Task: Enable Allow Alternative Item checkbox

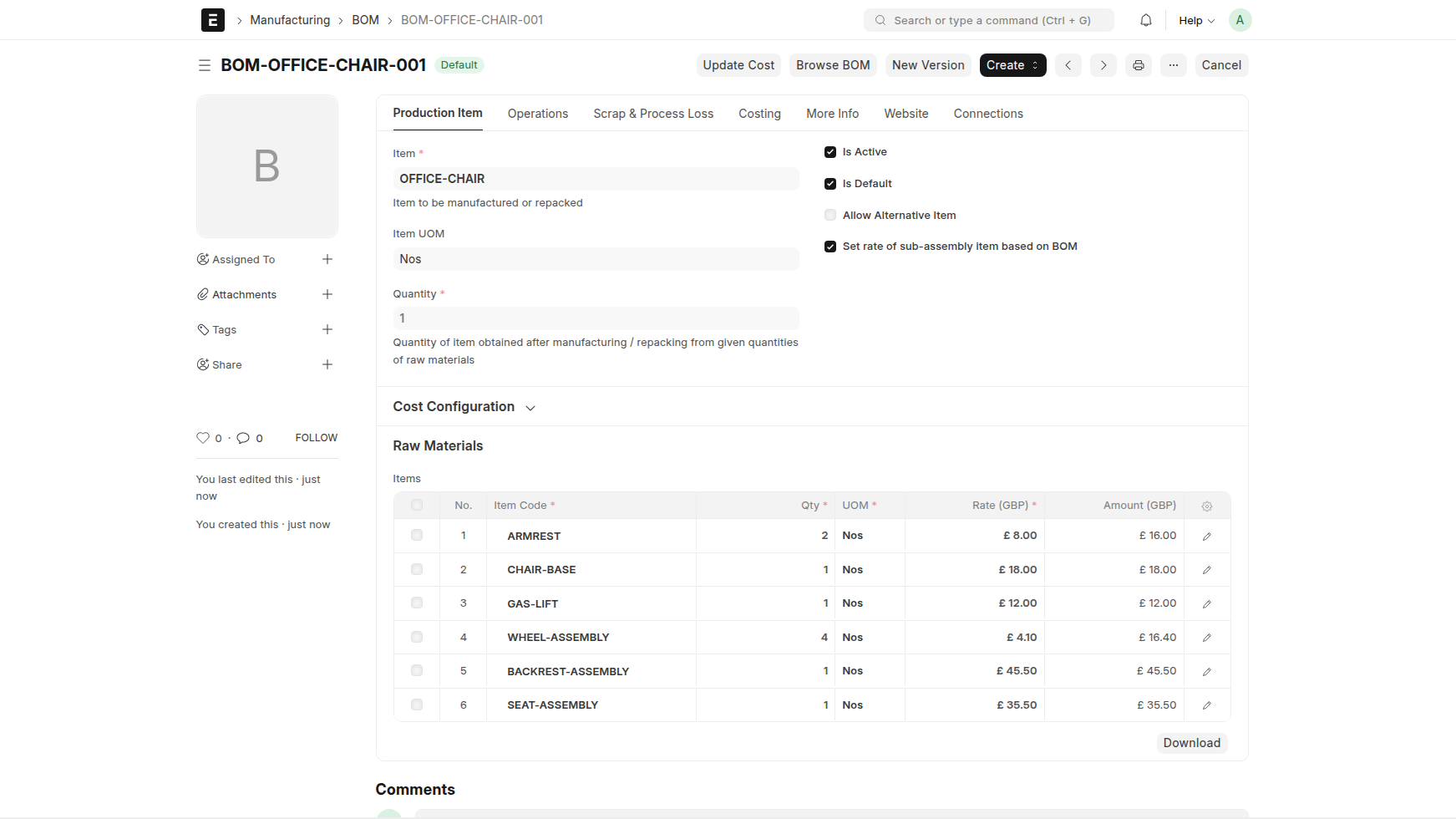Action: 830,216
